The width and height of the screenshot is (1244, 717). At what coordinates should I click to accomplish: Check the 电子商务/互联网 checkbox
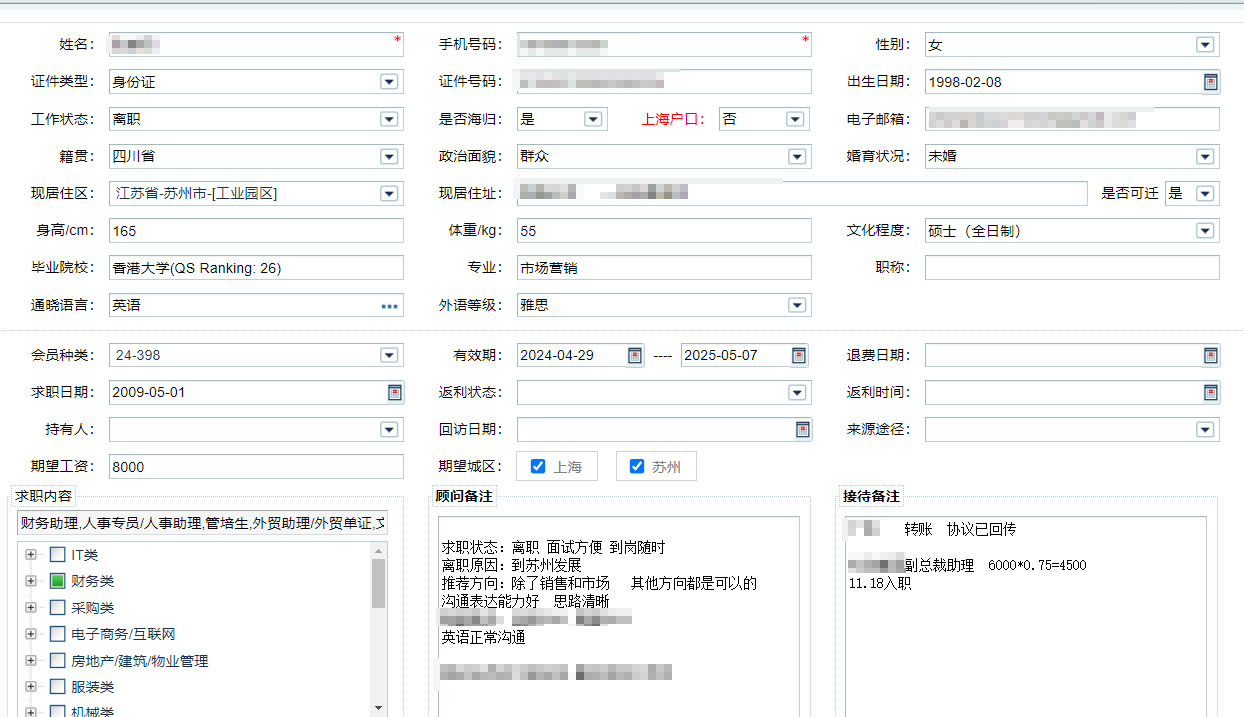coord(58,634)
